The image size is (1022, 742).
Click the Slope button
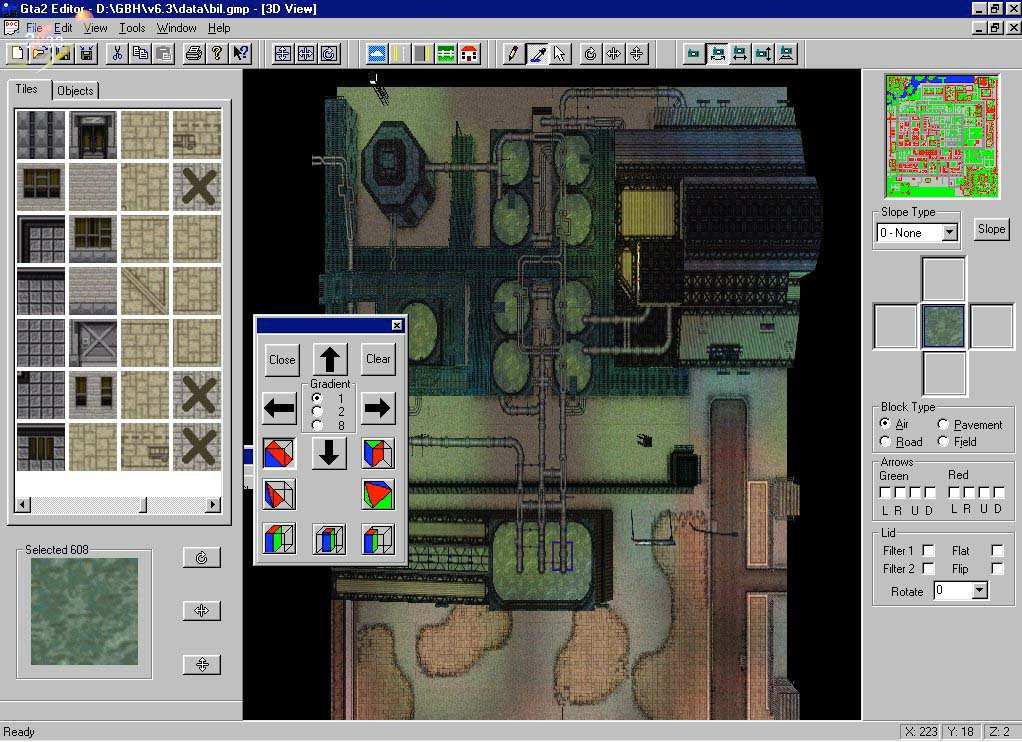(x=991, y=229)
